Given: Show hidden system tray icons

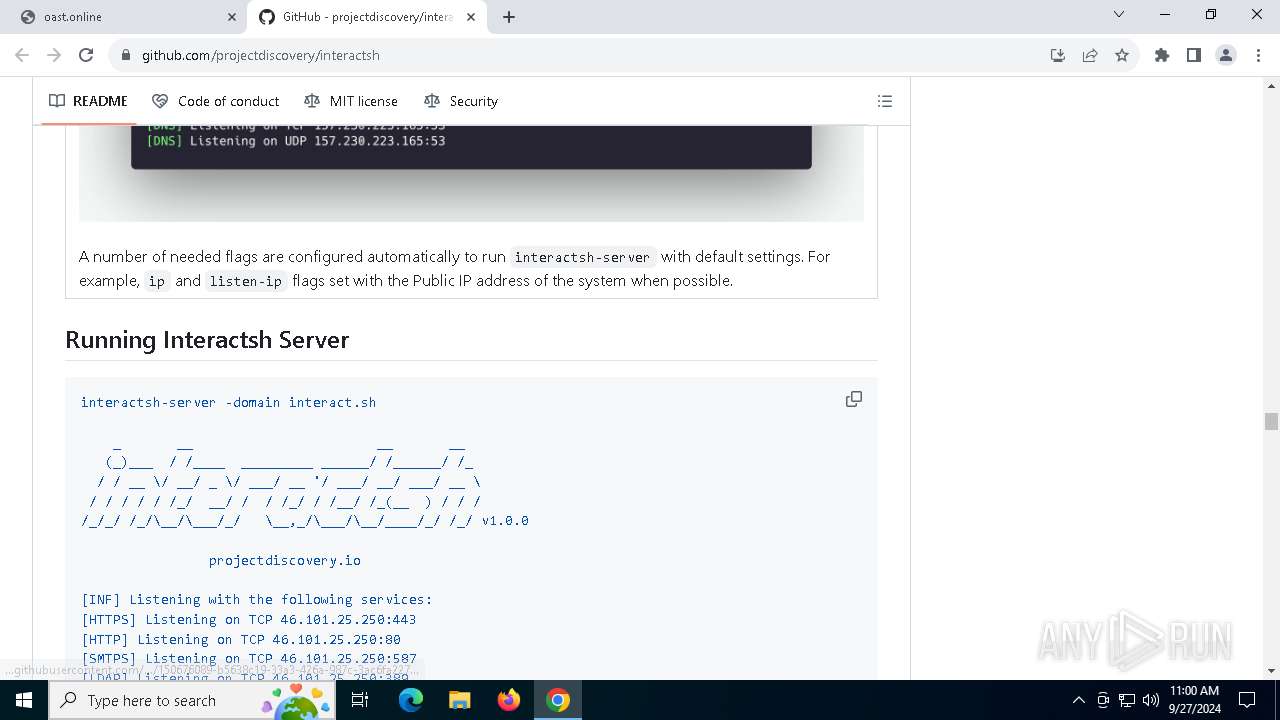Looking at the screenshot, I should [1078, 700].
